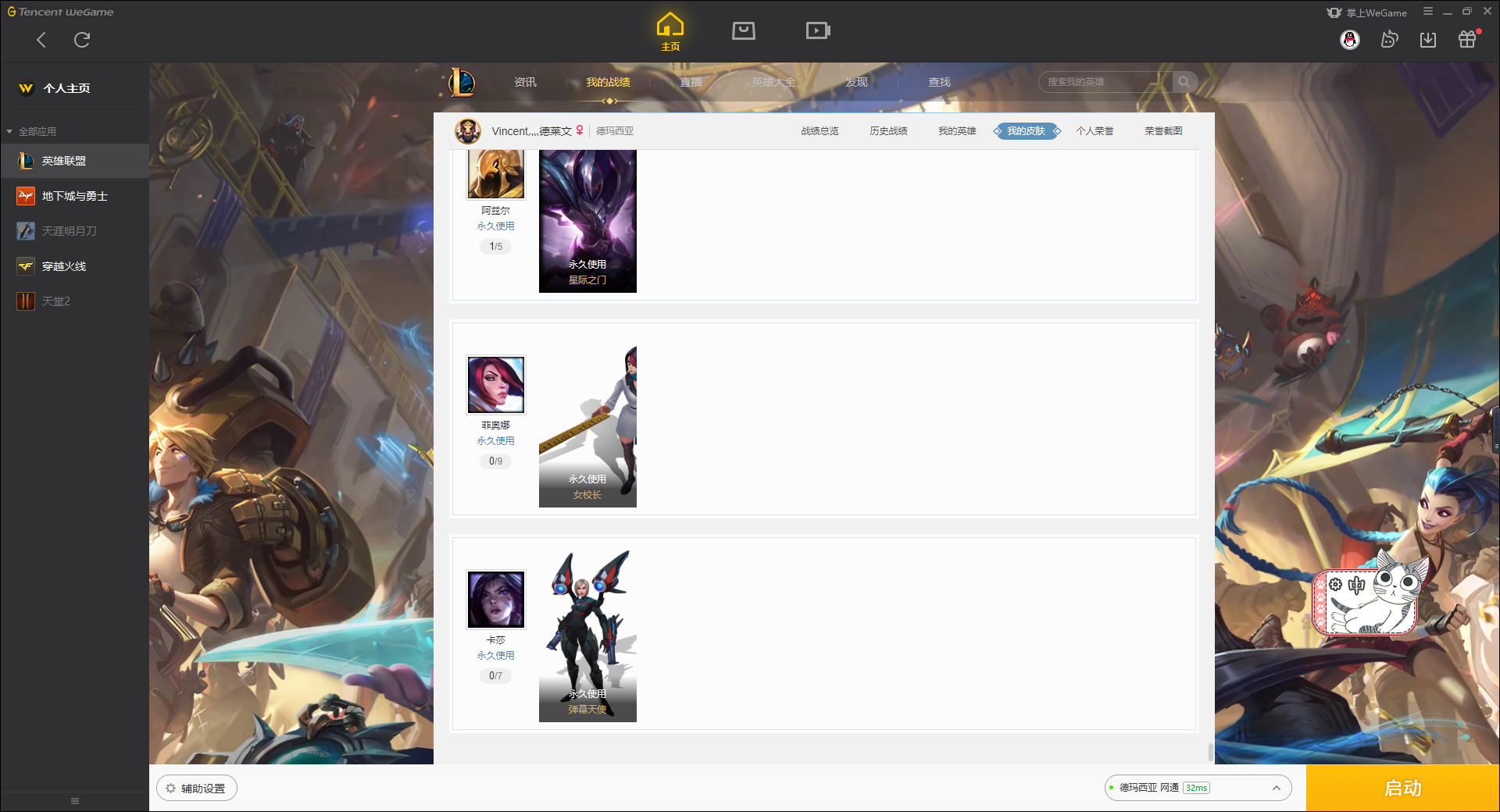Image resolution: width=1500 pixels, height=812 pixels.
Task: Click the 1/5 skin count badge
Action: click(x=496, y=247)
